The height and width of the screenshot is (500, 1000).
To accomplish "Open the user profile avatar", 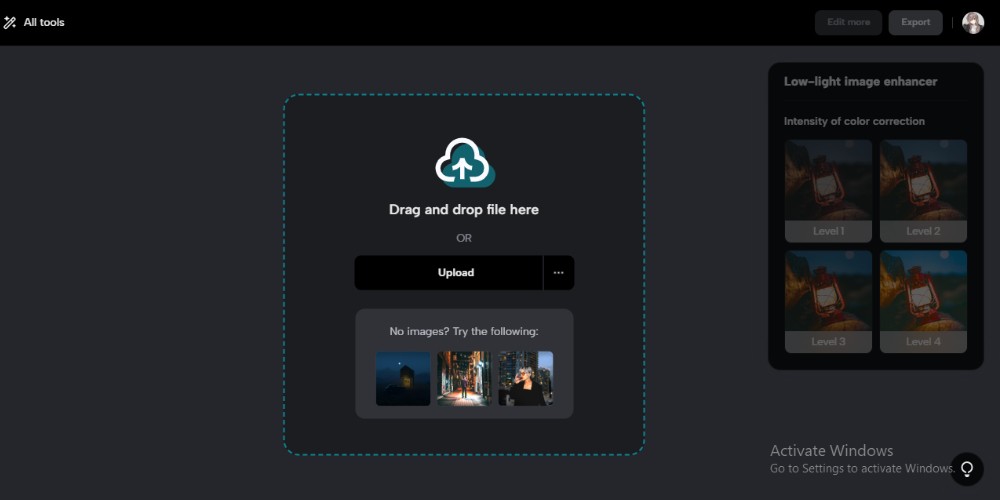I will [973, 23].
